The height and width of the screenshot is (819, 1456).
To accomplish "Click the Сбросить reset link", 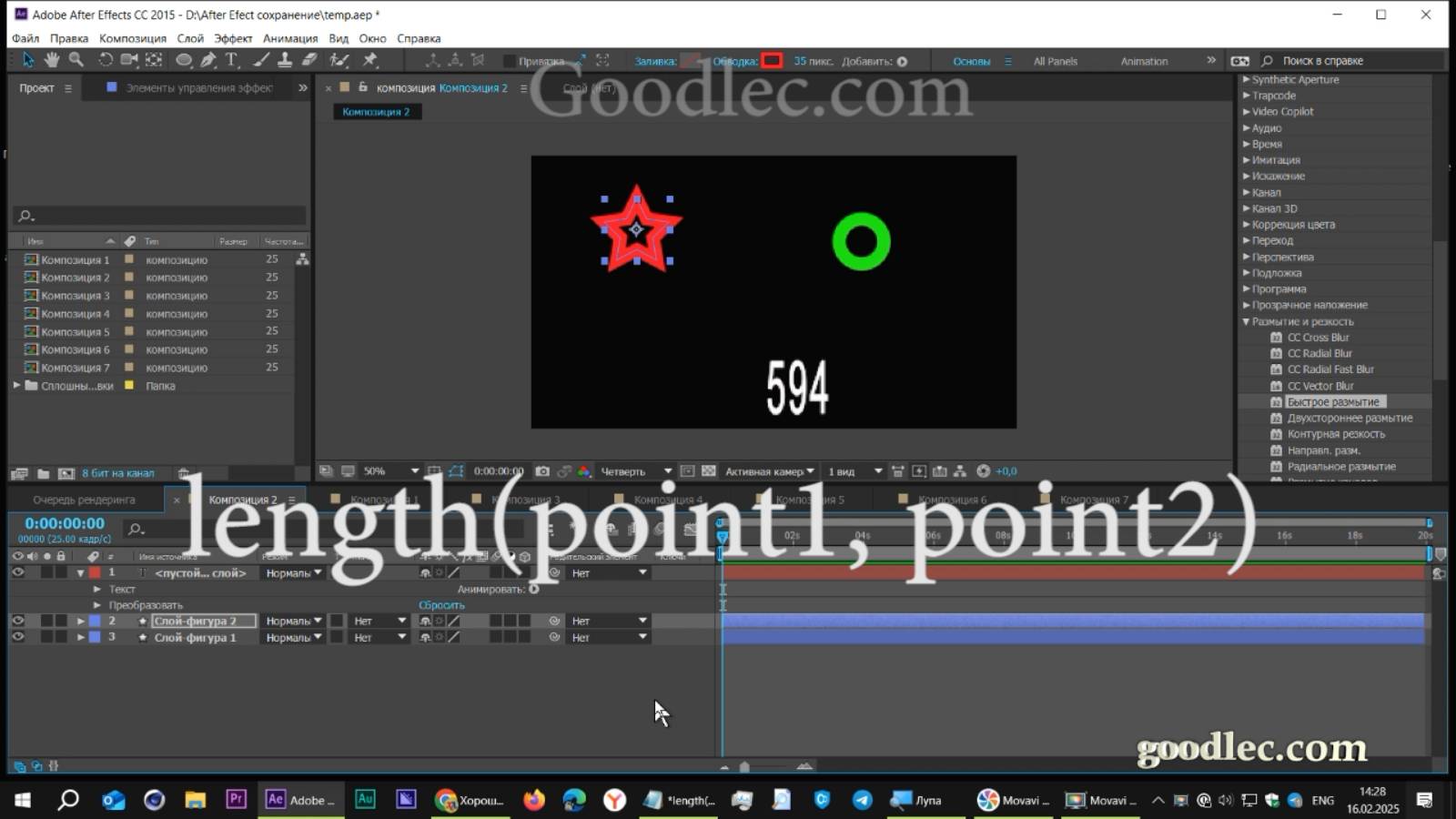I will (441, 605).
